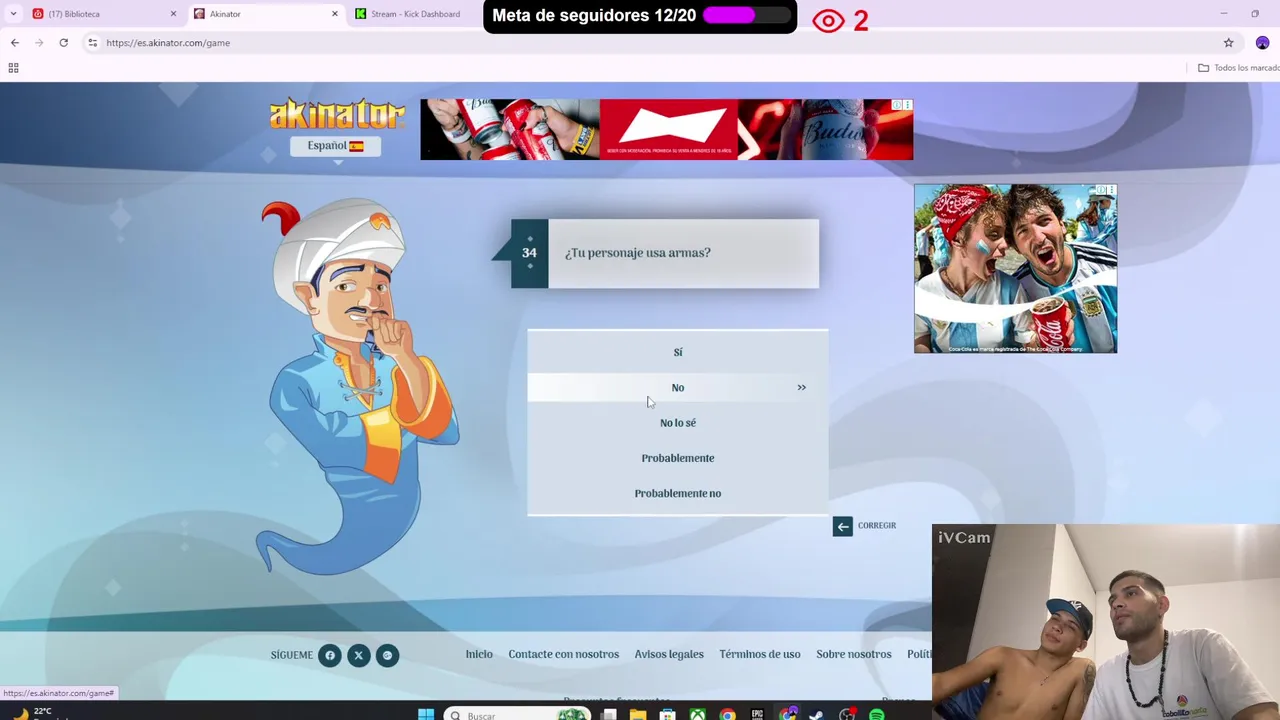
Task: Open the Avisos legales link
Action: [x=669, y=654]
